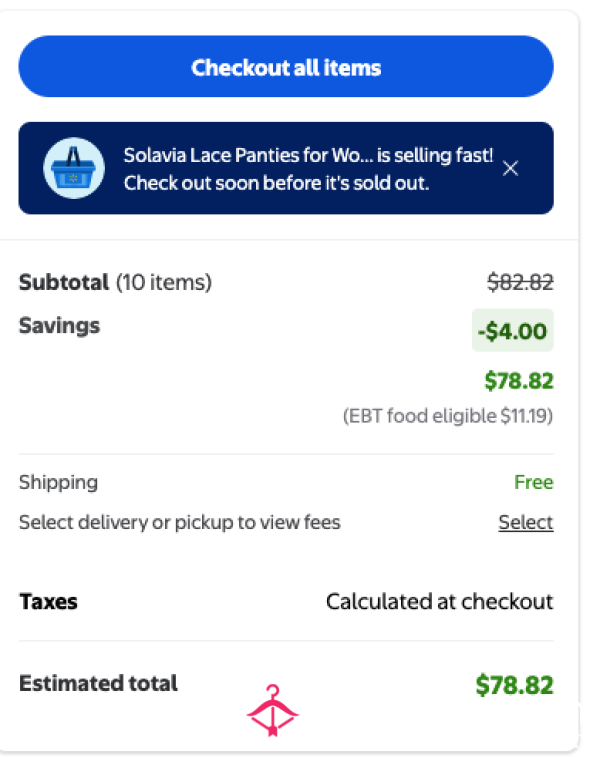The height and width of the screenshot is (765, 600).
Task: Click the Select delivery or pickup to view fees text
Action: click(180, 523)
